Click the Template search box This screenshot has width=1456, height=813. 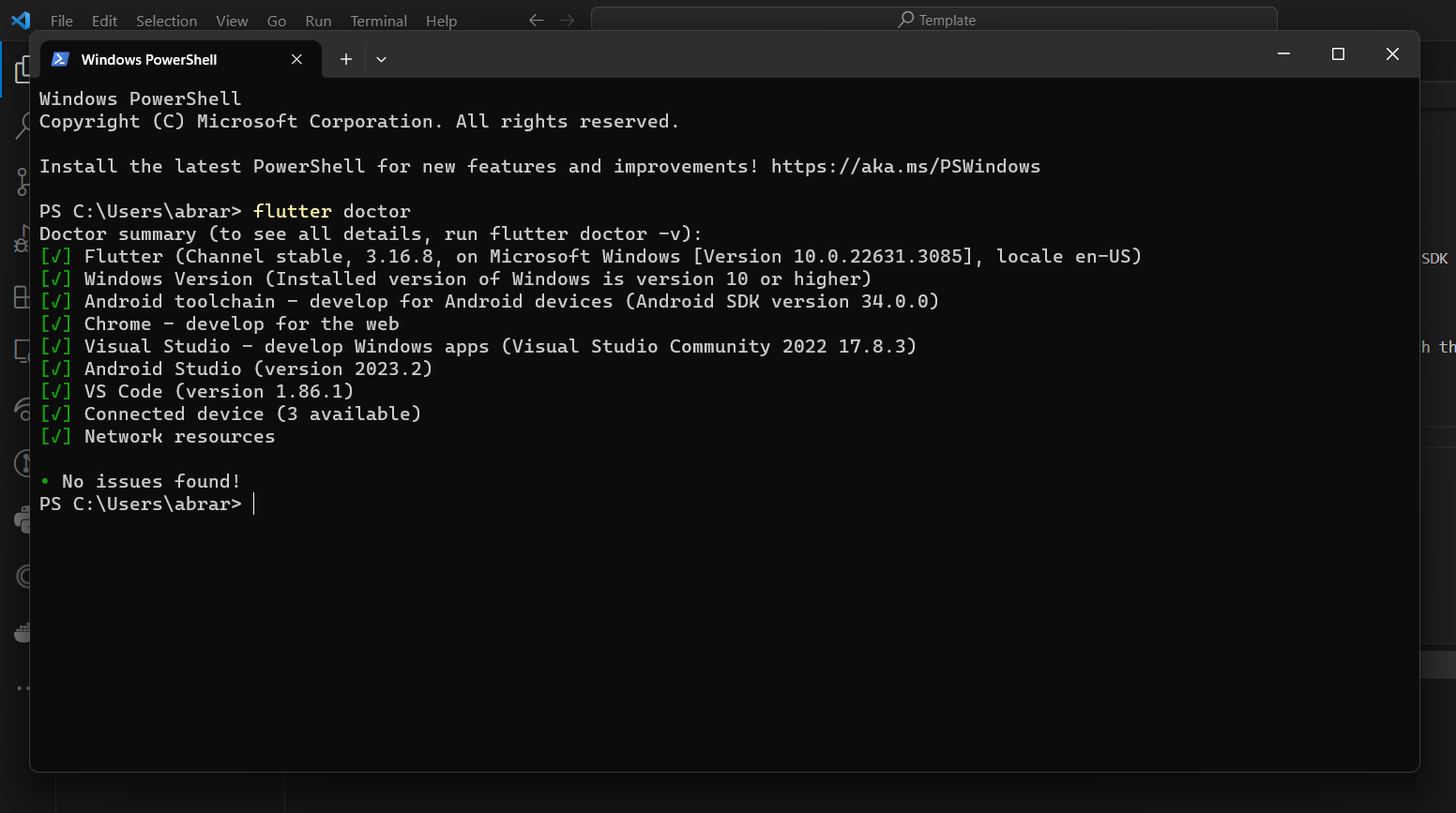point(934,20)
